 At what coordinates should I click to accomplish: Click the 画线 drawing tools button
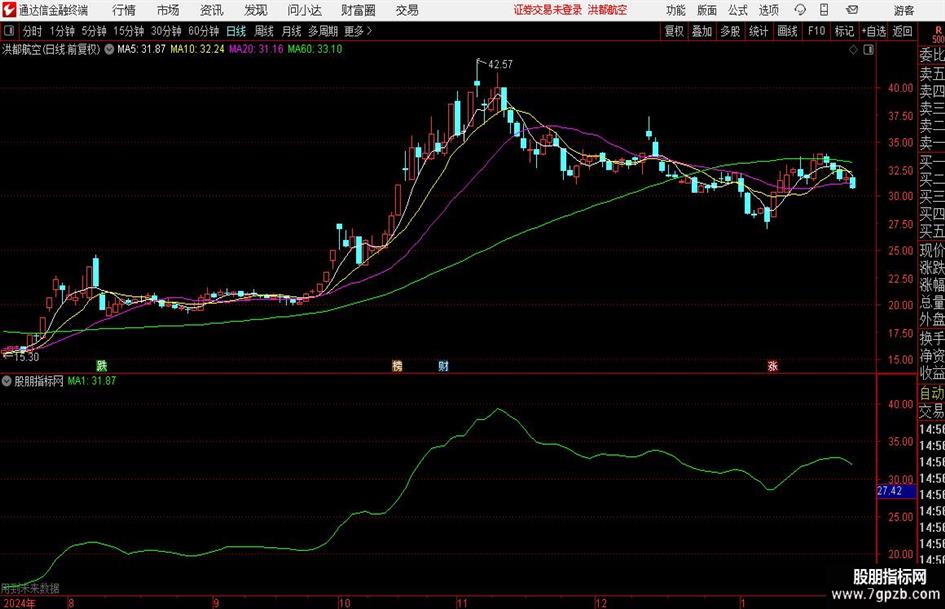click(x=787, y=31)
